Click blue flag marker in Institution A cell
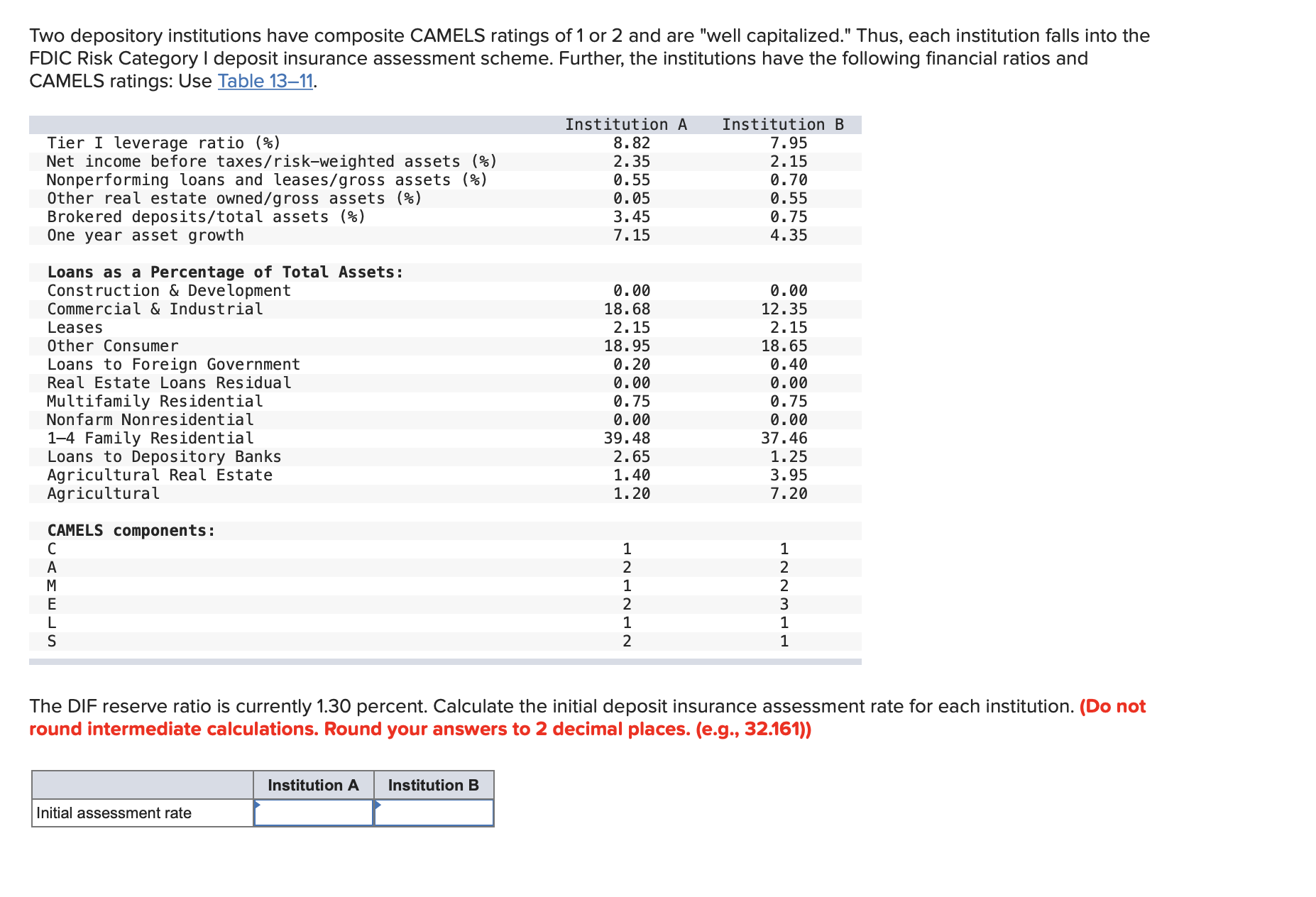 pos(258,804)
